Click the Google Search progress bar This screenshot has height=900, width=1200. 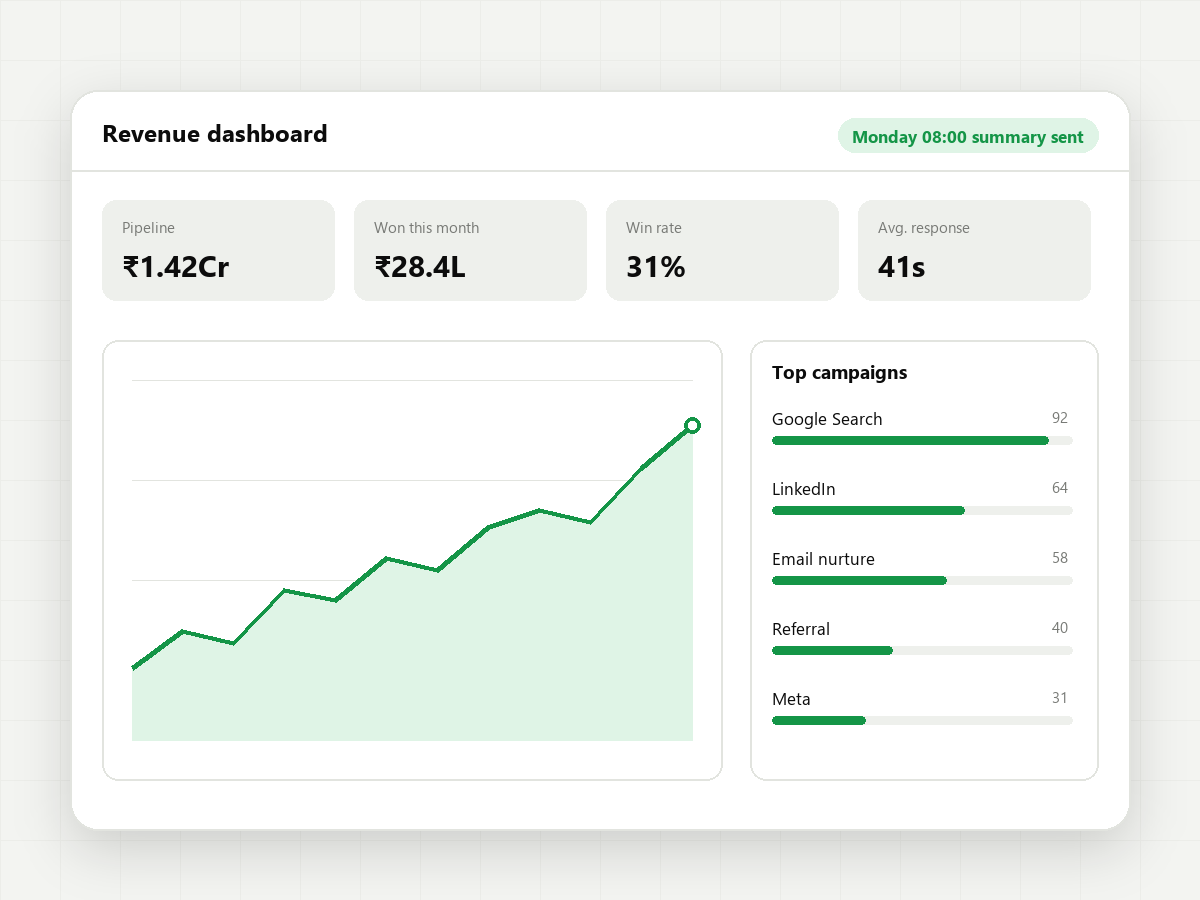[922, 440]
